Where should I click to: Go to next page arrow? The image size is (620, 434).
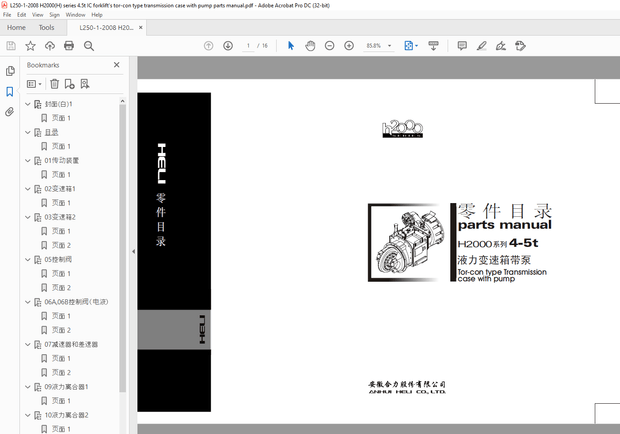(x=228, y=46)
